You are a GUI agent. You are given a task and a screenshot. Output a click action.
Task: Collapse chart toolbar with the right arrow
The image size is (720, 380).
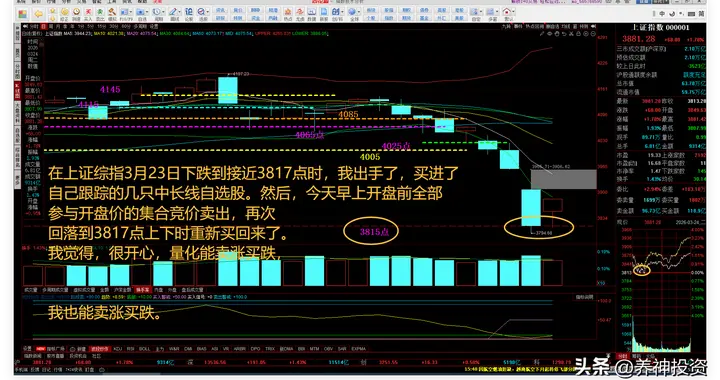pyautogui.click(x=593, y=27)
